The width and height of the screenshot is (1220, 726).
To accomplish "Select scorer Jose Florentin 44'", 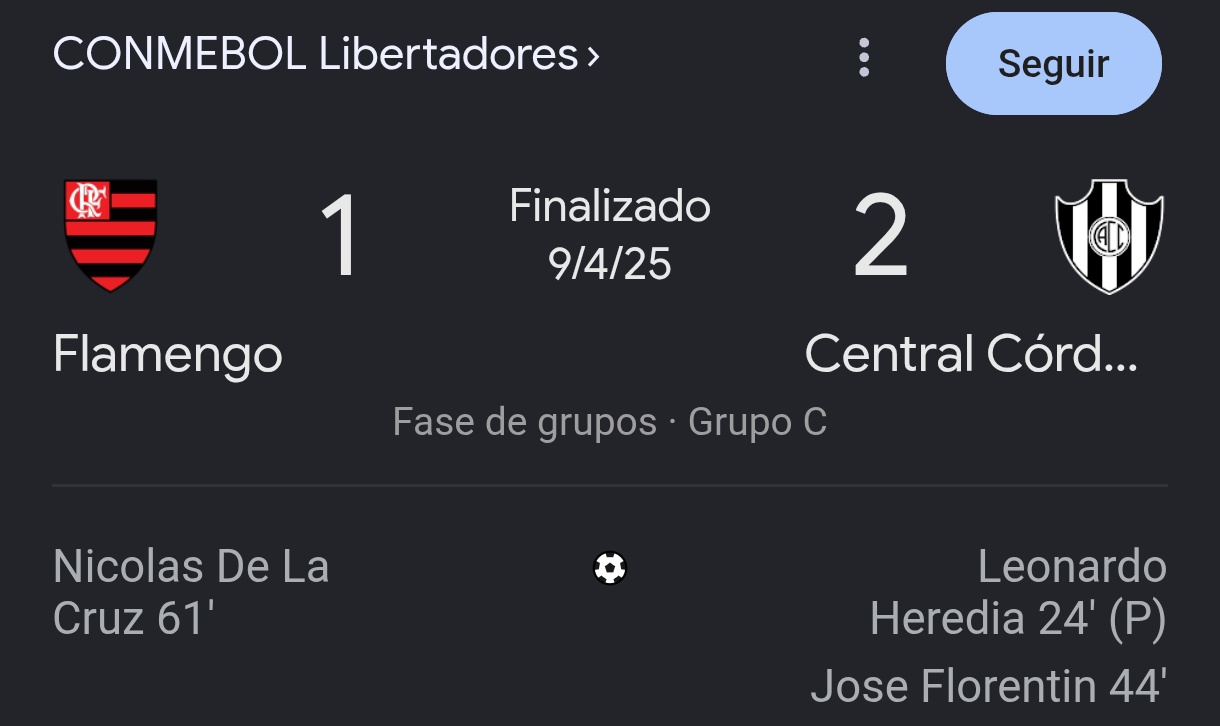I will click(x=988, y=686).
